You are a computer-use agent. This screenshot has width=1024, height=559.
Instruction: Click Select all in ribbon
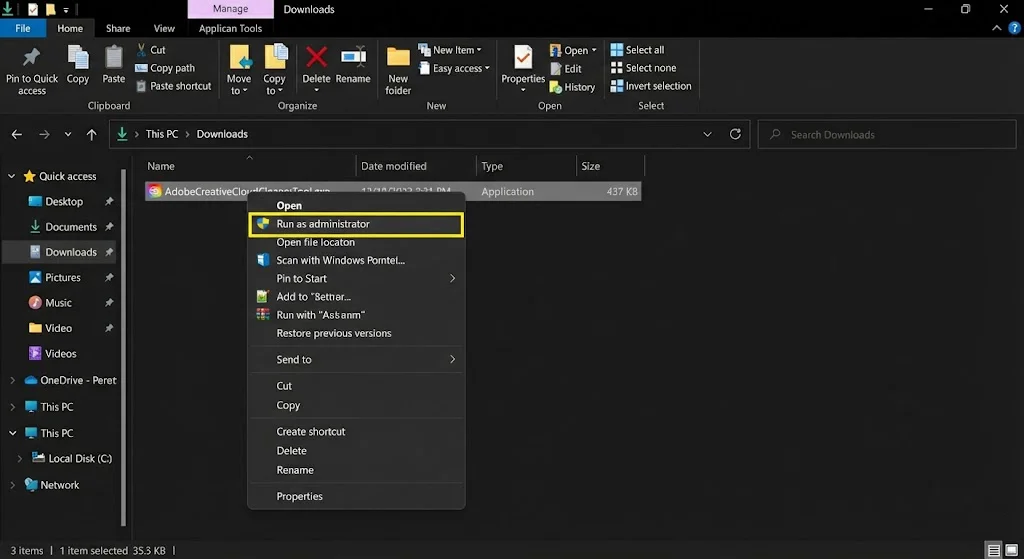tap(644, 50)
